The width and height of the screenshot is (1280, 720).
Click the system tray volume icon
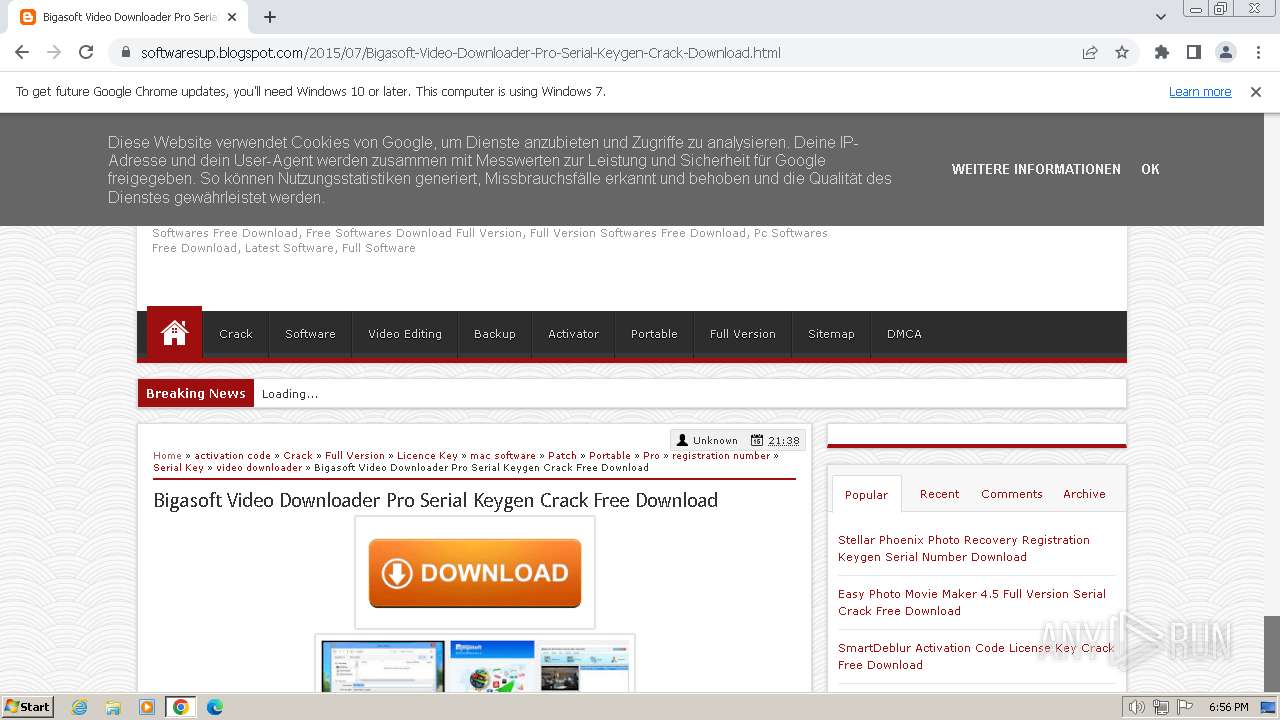1137,707
